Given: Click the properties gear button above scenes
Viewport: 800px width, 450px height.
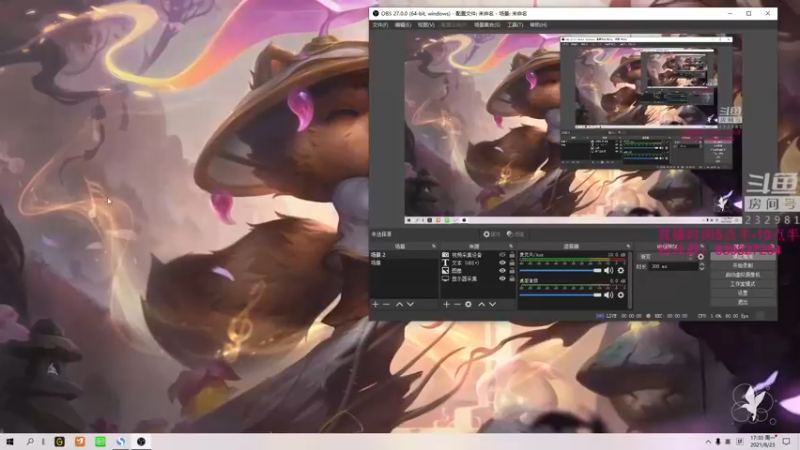Looking at the screenshot, I should point(492,234).
